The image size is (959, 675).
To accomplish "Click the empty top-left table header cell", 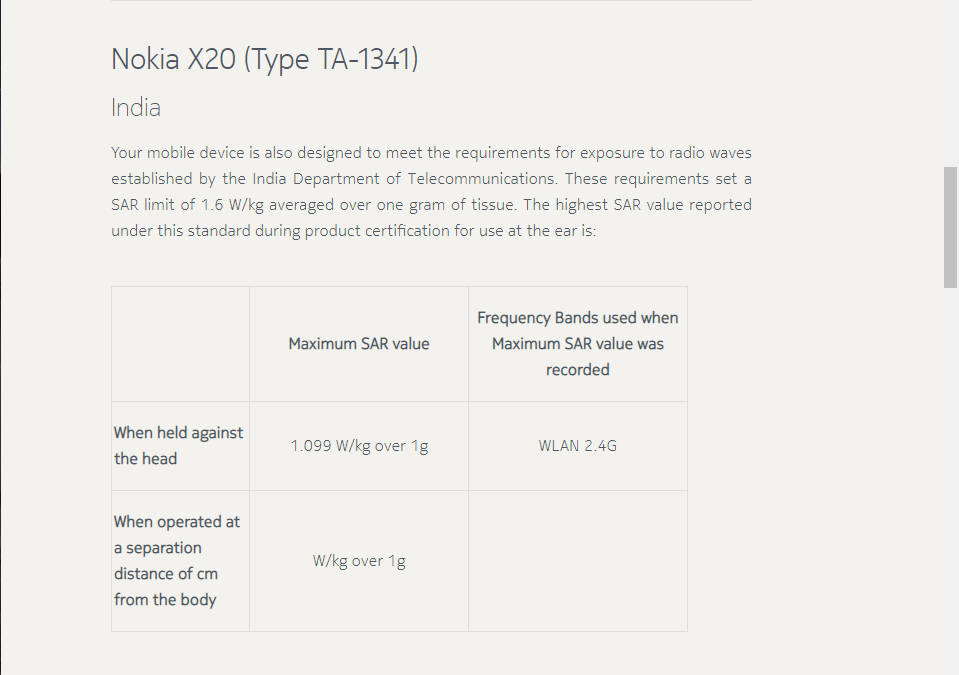I will 180,344.
